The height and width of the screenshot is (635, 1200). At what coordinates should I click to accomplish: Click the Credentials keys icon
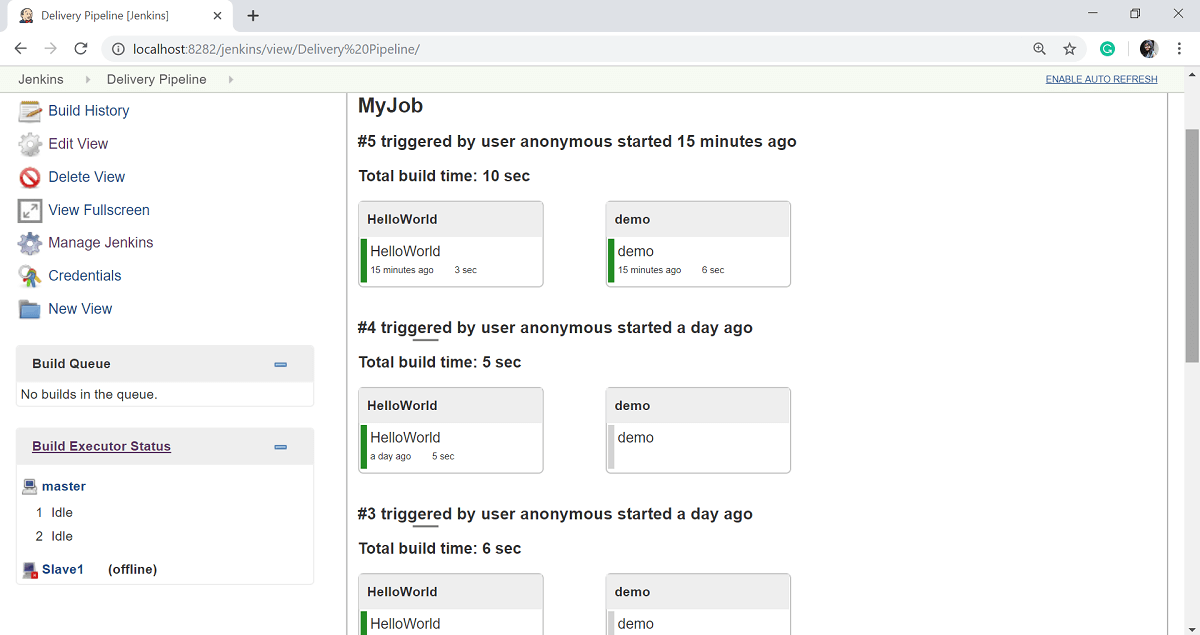(x=30, y=276)
